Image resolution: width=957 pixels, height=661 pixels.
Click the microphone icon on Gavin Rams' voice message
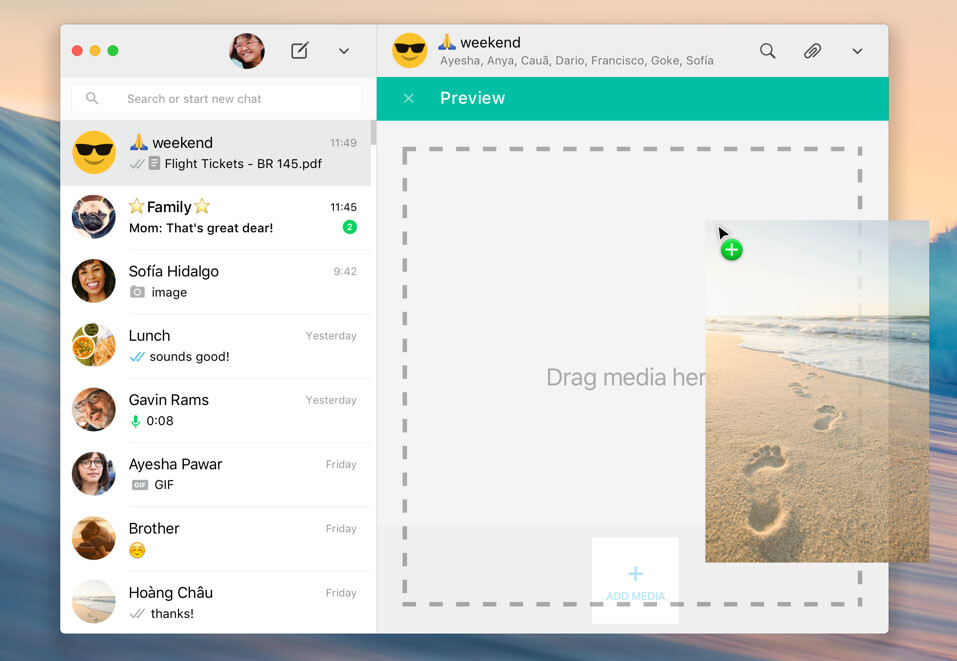click(134, 421)
